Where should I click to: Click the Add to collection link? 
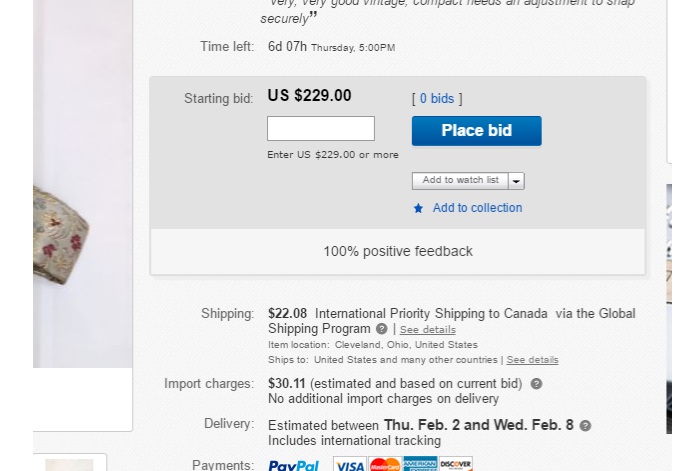coord(477,208)
